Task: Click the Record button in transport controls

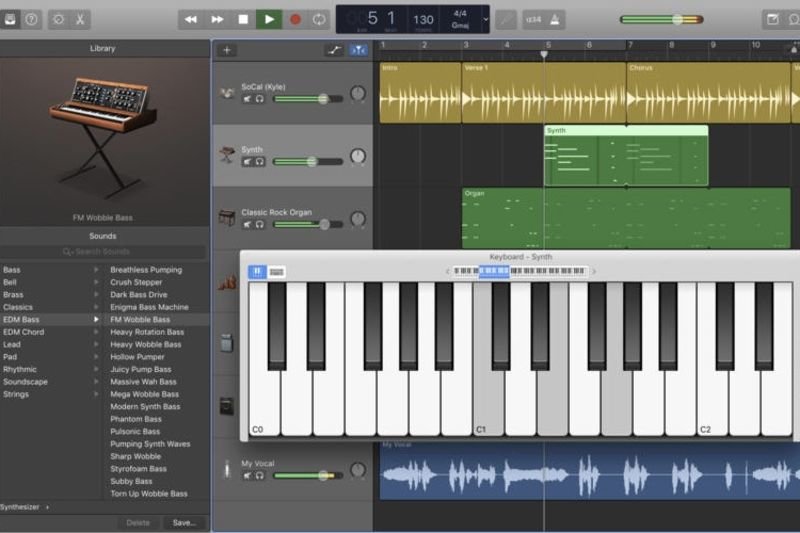Action: pos(295,19)
